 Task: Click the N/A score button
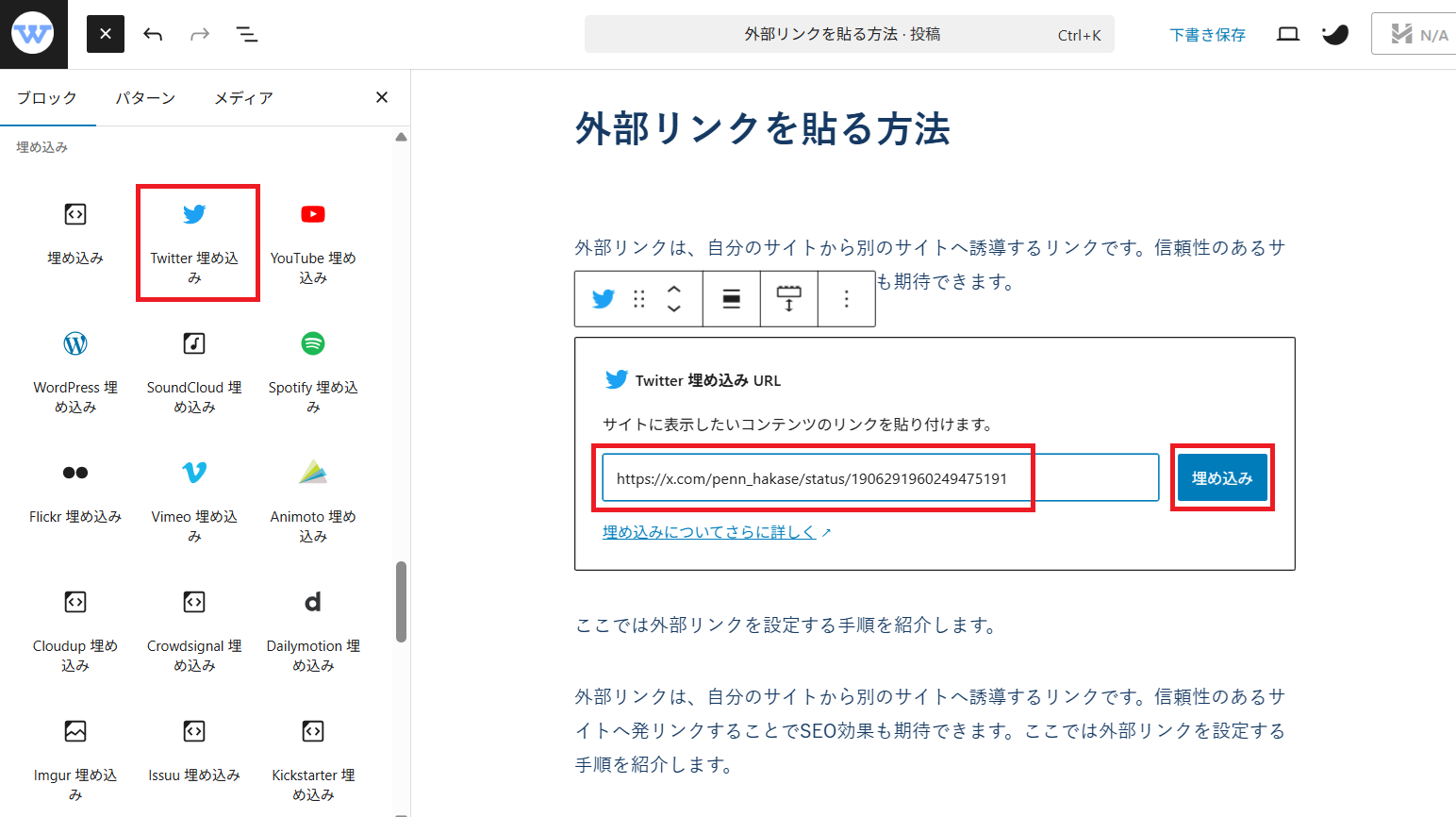coord(1415,34)
